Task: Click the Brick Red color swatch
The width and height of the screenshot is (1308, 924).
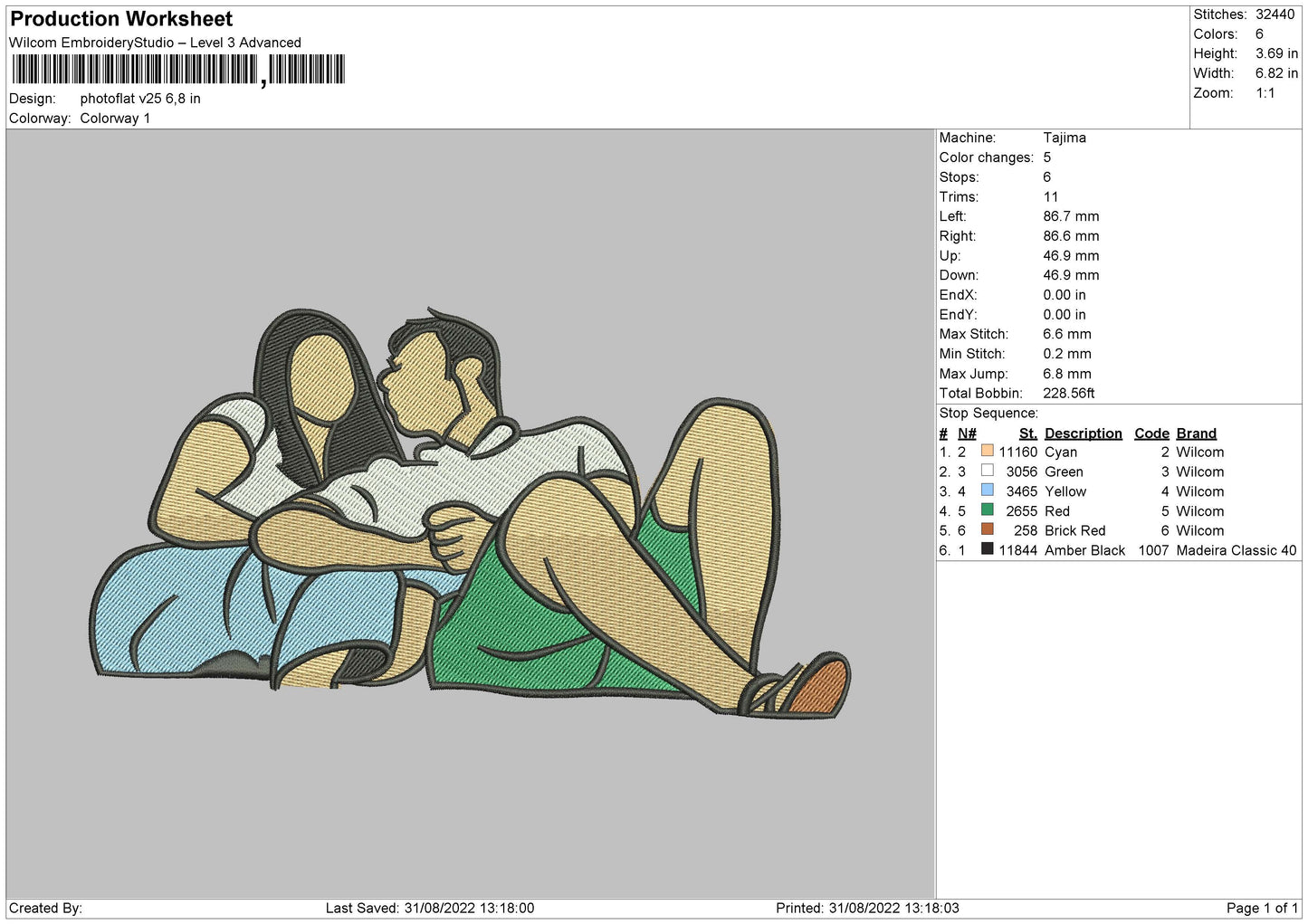Action: (x=987, y=529)
